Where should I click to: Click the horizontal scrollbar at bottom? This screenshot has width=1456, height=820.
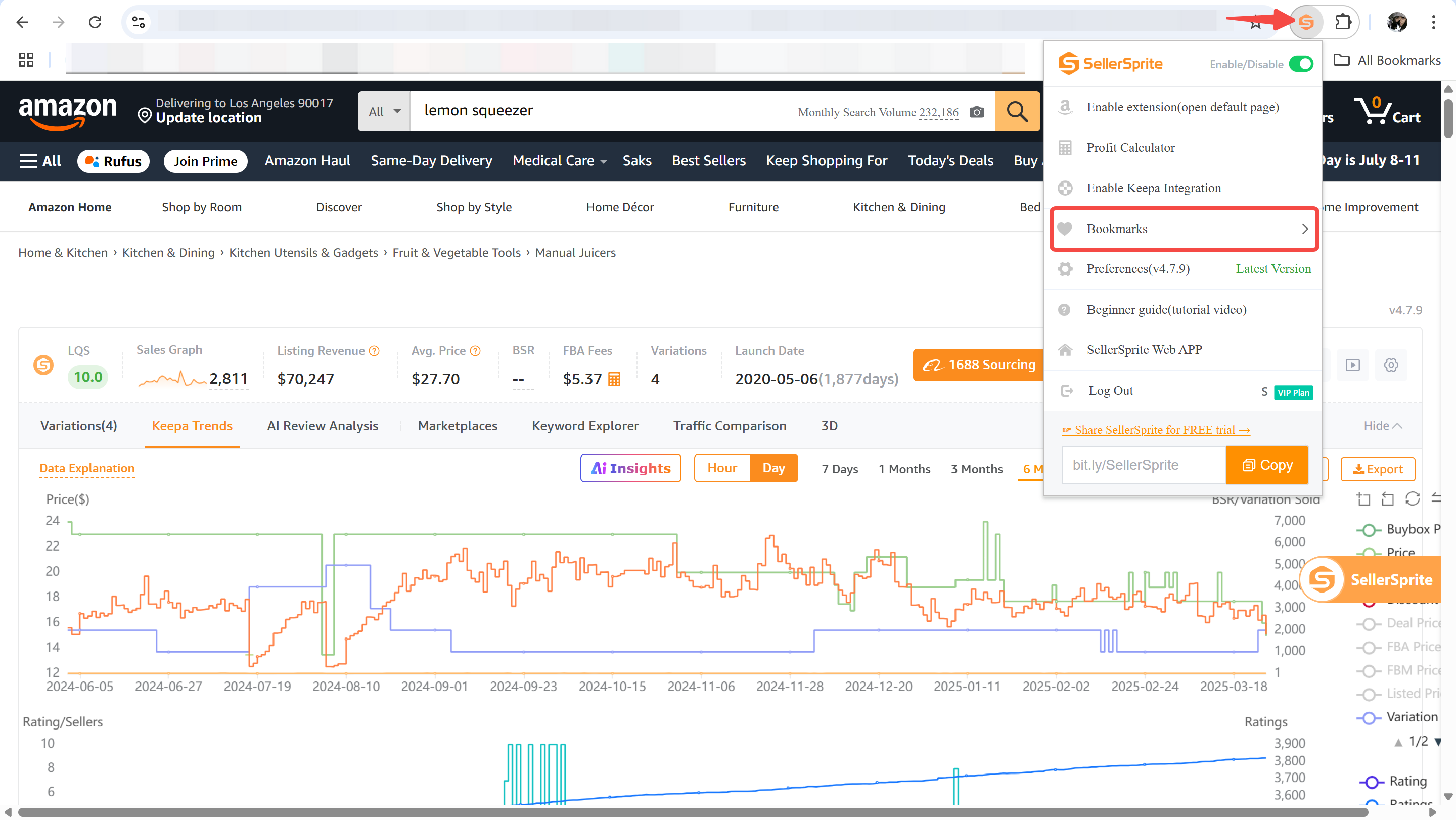tap(693, 812)
